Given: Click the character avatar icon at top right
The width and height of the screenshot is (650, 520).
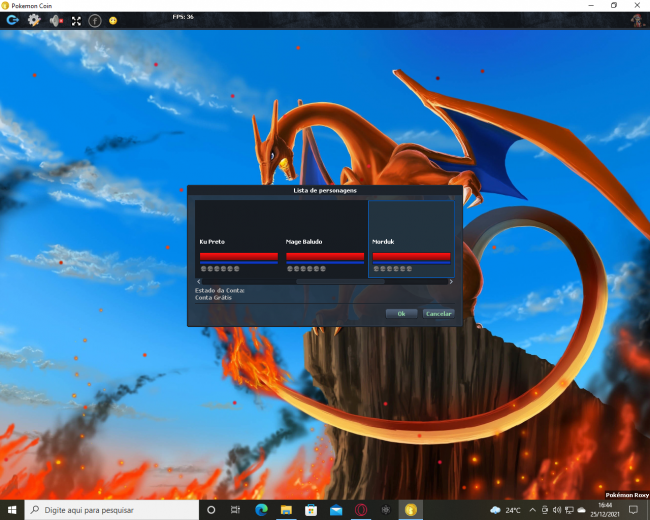Looking at the screenshot, I should tap(638, 20).
